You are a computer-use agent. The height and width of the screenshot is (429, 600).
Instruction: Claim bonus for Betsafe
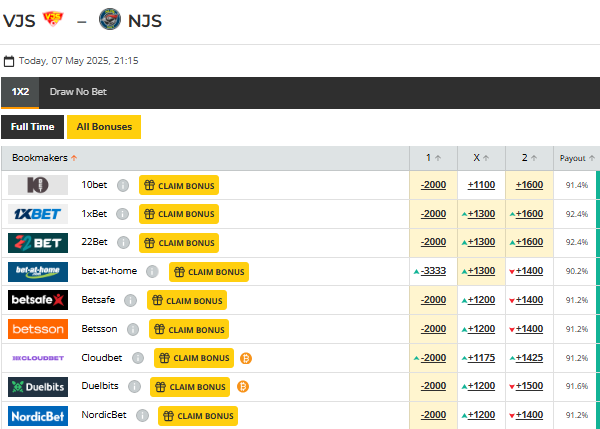[187, 300]
